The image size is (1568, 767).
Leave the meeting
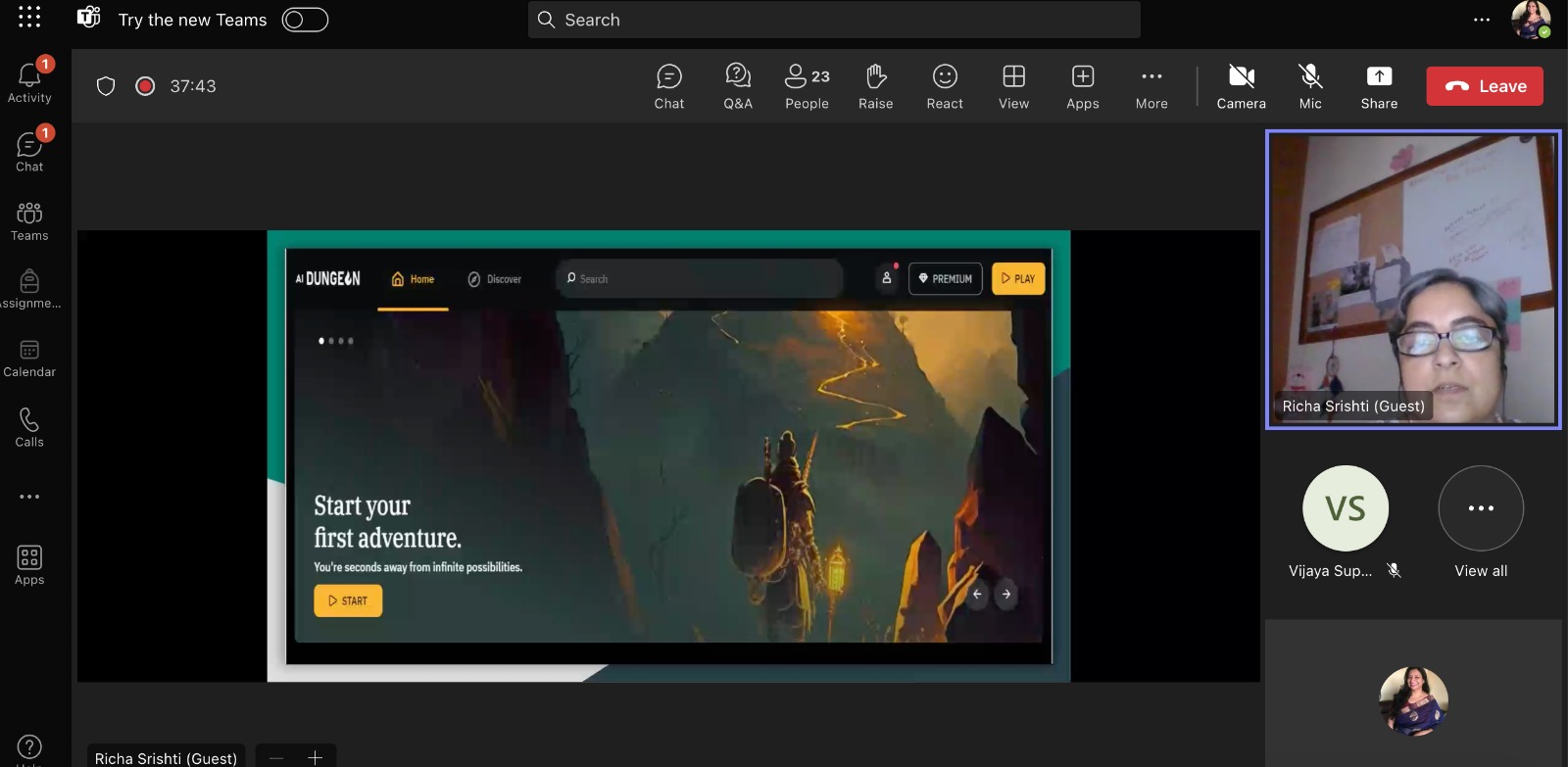pyautogui.click(x=1485, y=86)
